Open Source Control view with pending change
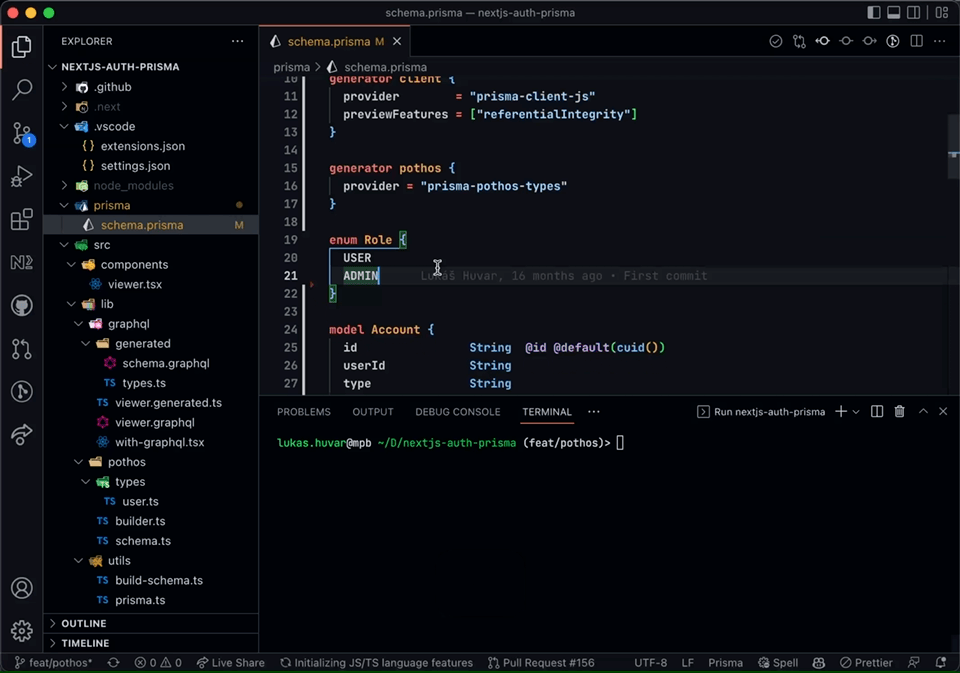The width and height of the screenshot is (960, 673). pos(22,133)
